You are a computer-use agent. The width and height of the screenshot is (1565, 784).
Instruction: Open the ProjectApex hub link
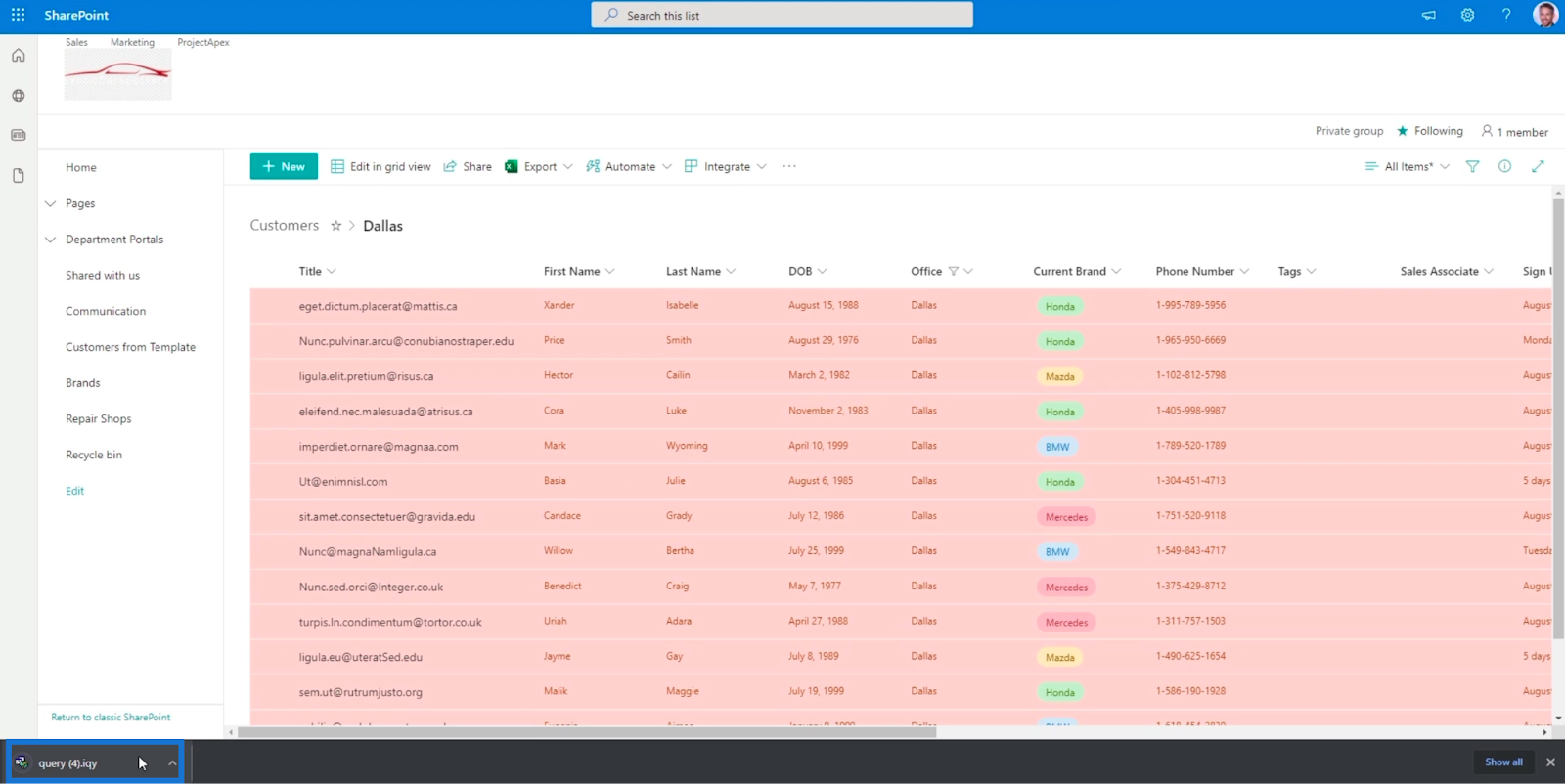[203, 43]
